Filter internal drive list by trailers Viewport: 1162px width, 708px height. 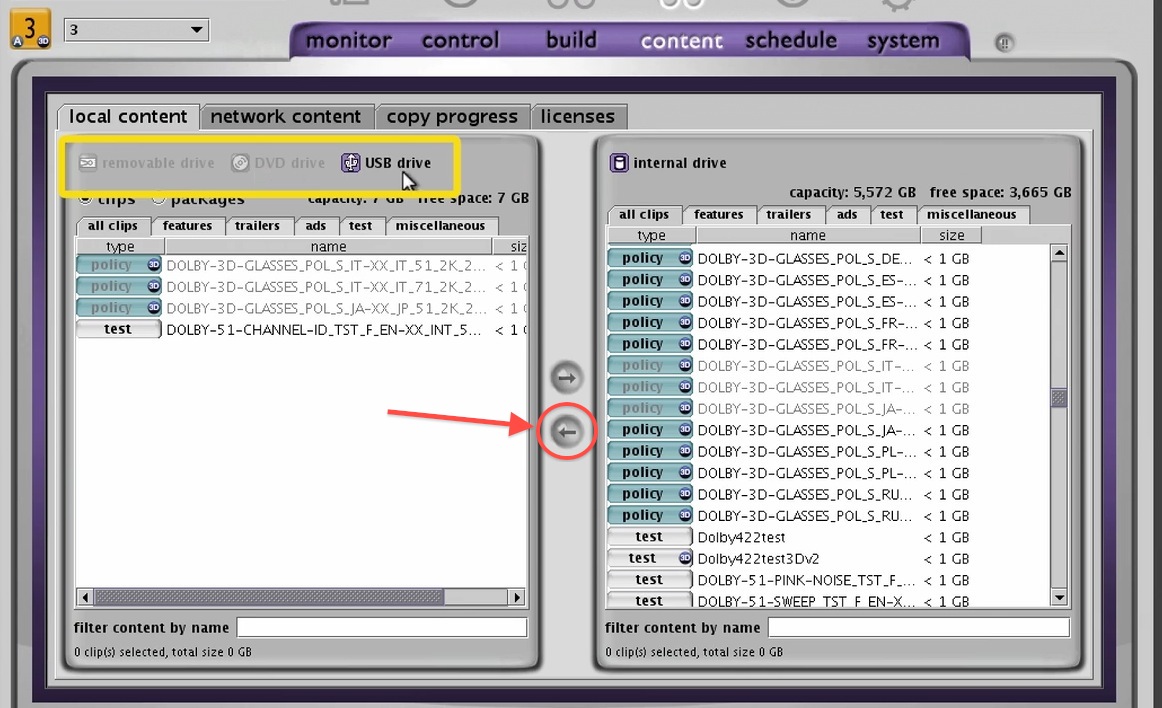788,214
